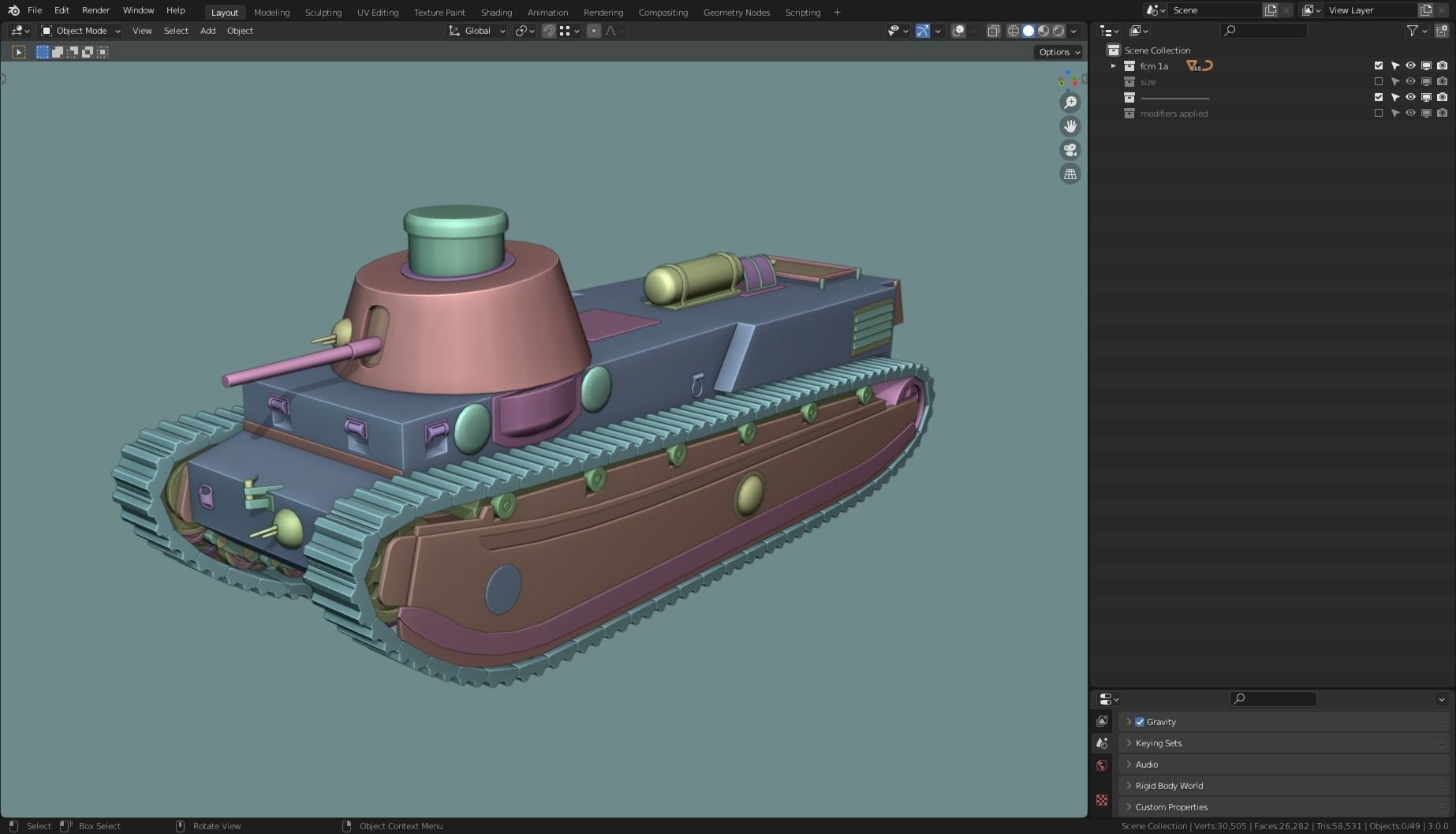
Task: Expand the Audio panel
Action: pyautogui.click(x=1283, y=765)
